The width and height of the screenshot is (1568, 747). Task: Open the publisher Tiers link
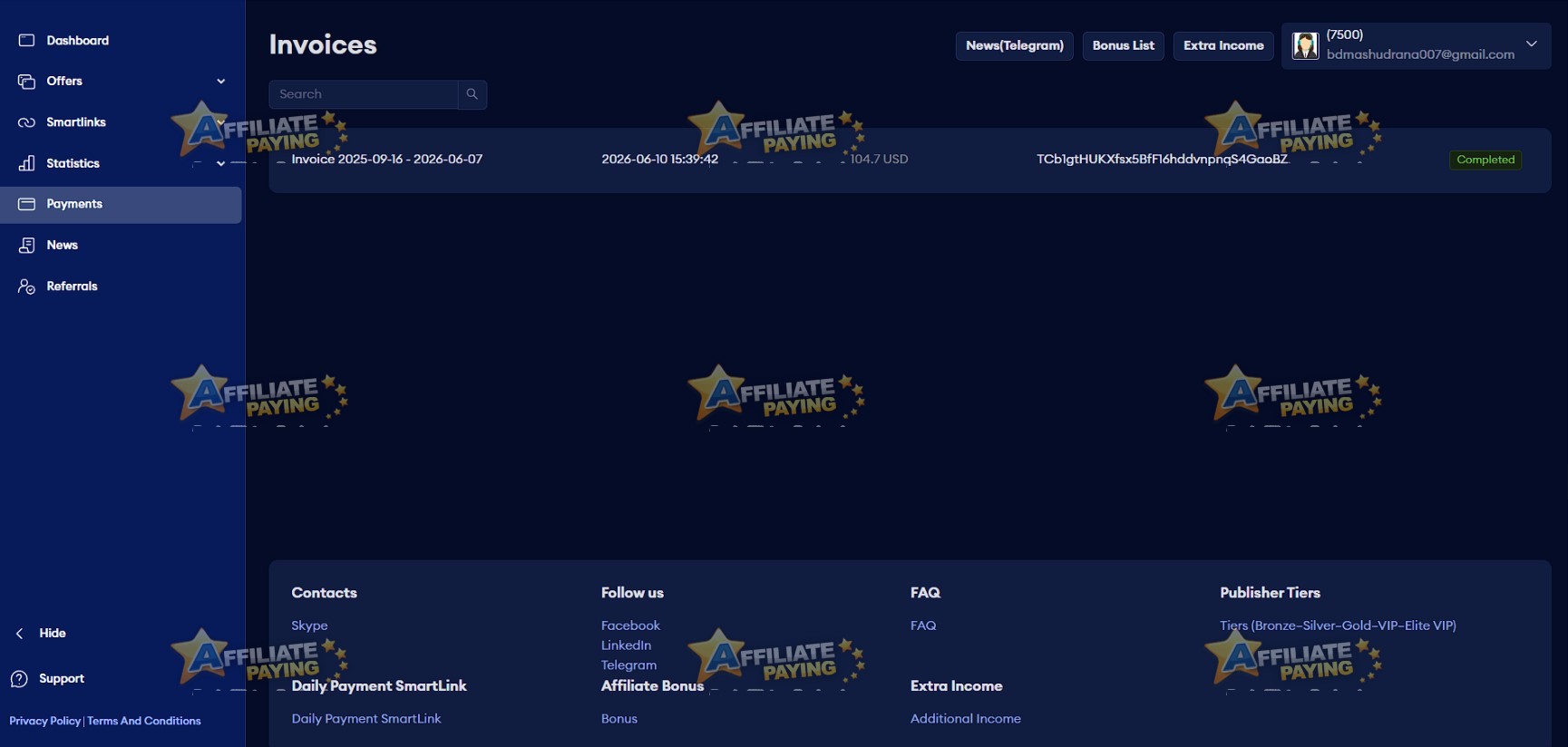tap(1338, 626)
